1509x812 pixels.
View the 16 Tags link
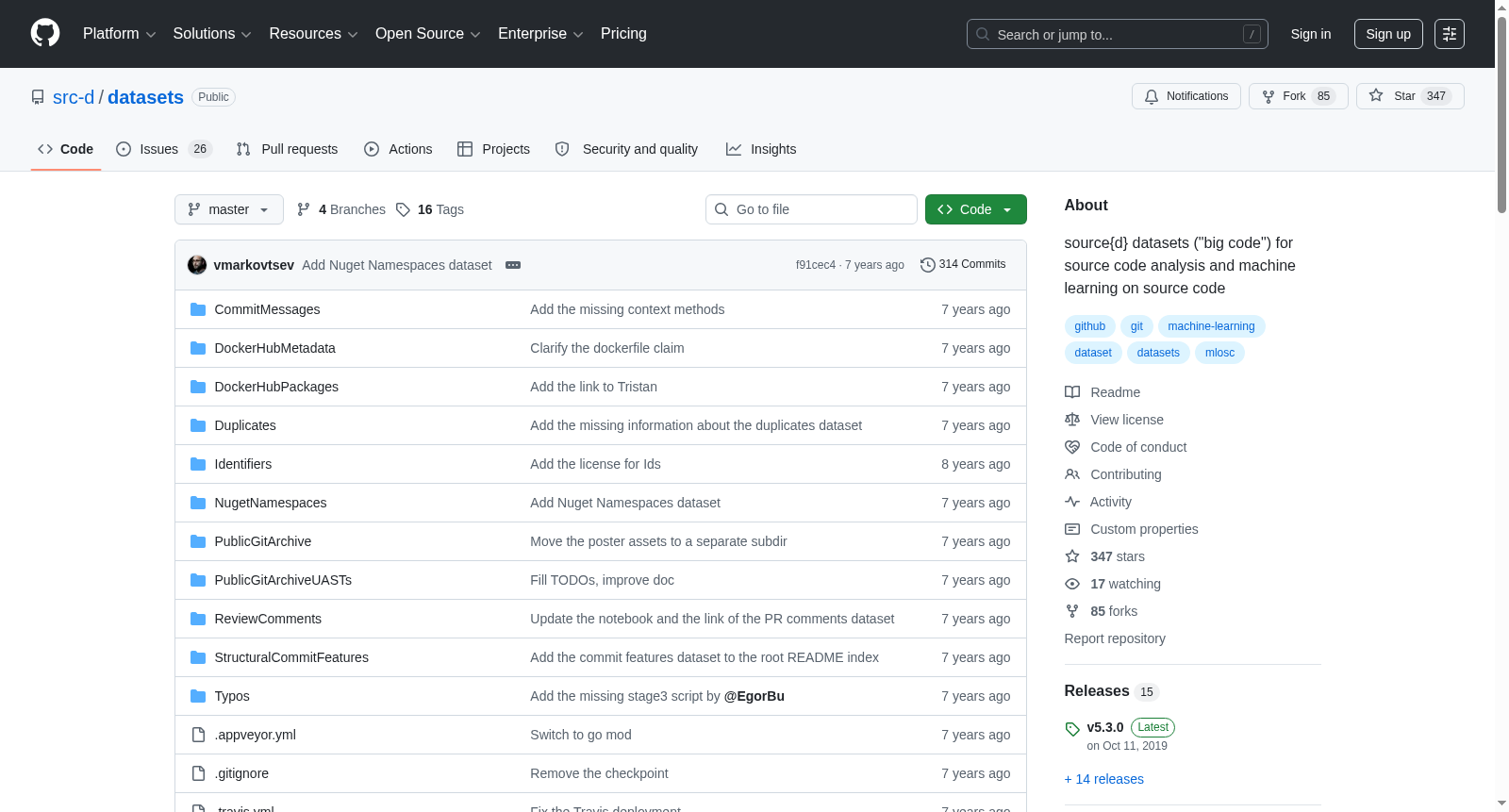[x=430, y=209]
